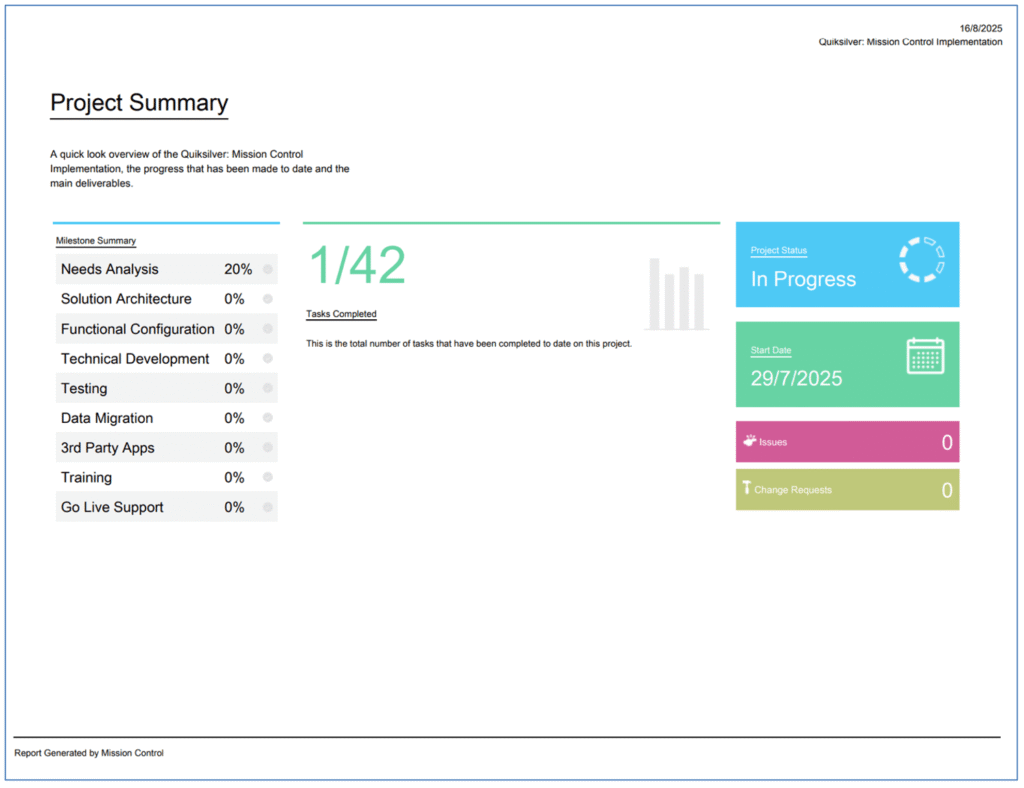Click the total tasks completed description sentence
The height and width of the screenshot is (788, 1024).
[469, 343]
